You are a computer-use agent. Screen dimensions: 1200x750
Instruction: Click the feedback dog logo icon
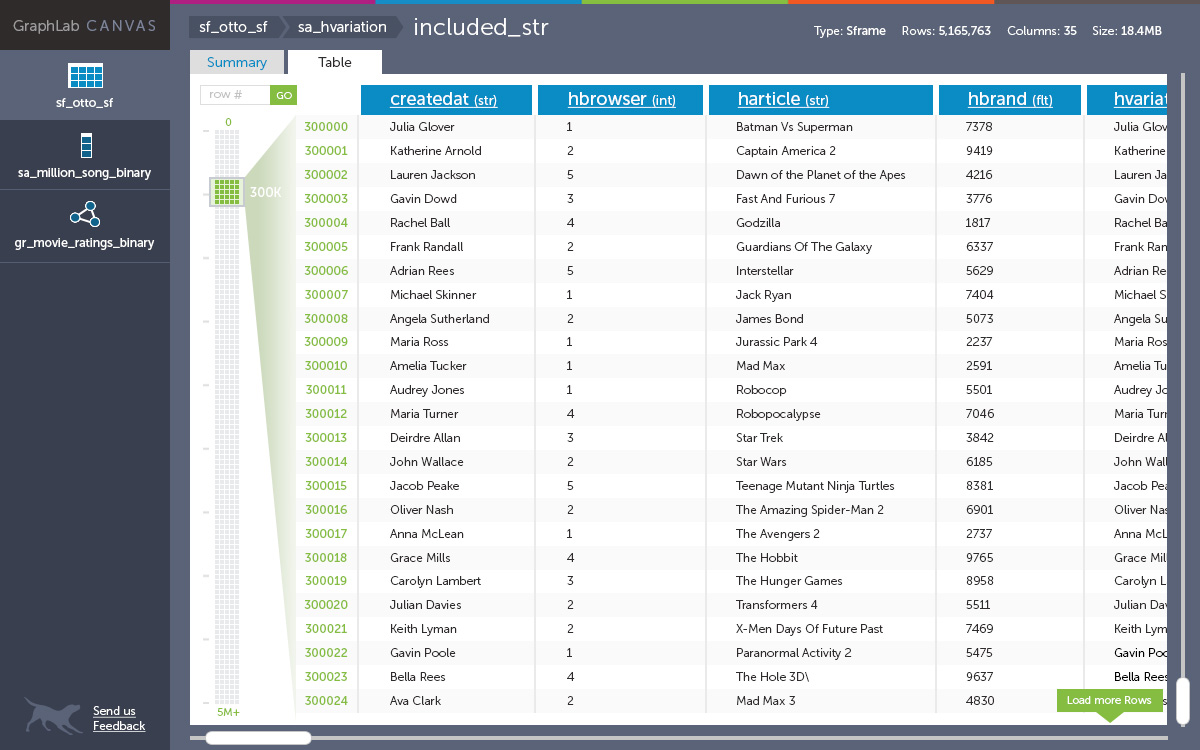coord(53,716)
